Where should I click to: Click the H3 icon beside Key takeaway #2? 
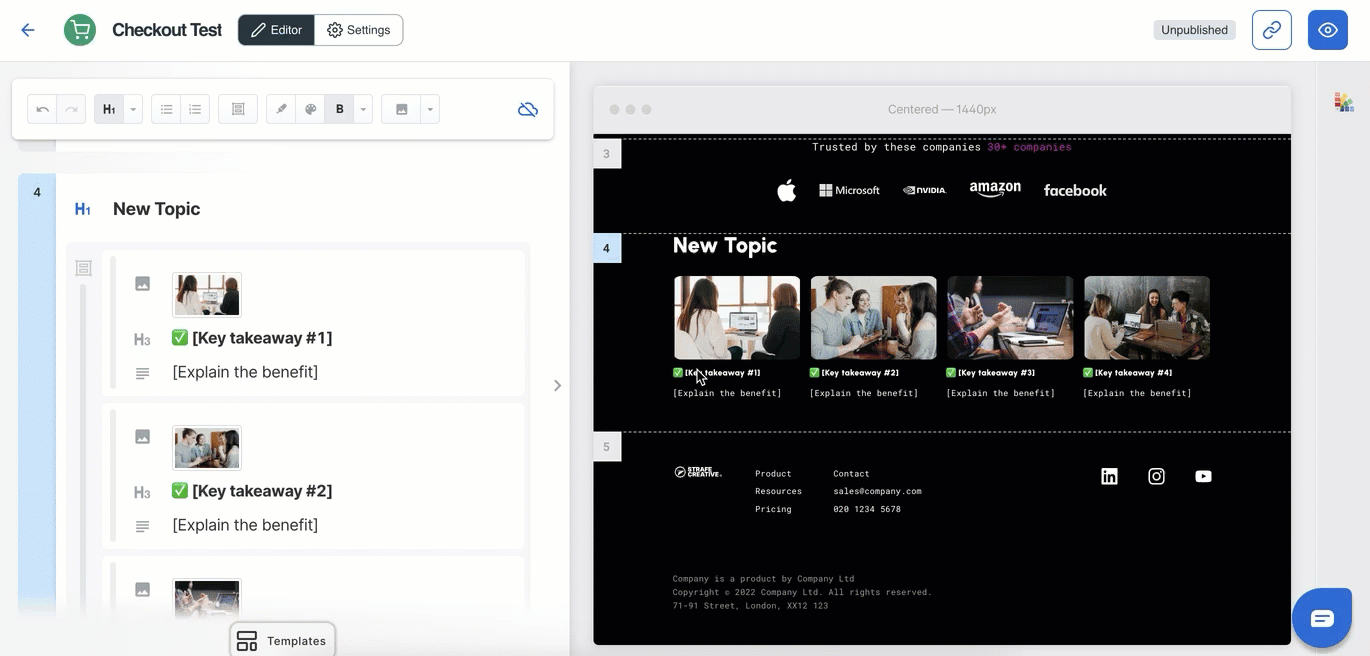click(142, 493)
